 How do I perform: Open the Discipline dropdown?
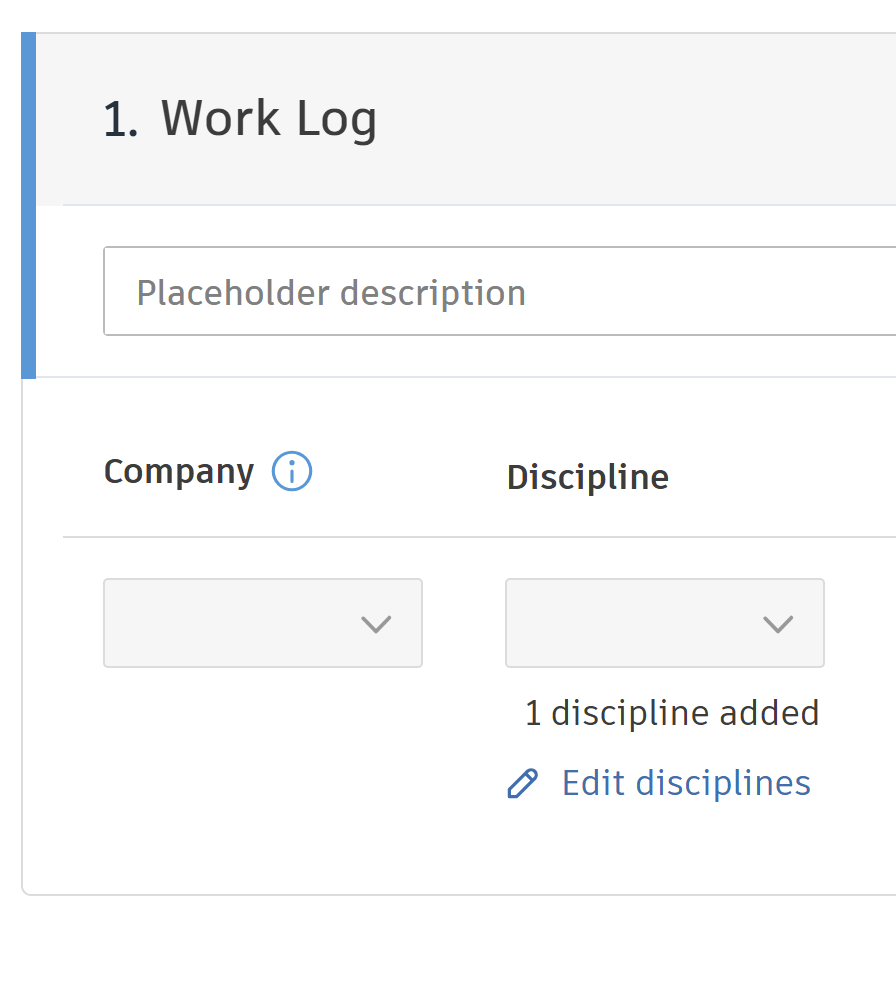664,623
